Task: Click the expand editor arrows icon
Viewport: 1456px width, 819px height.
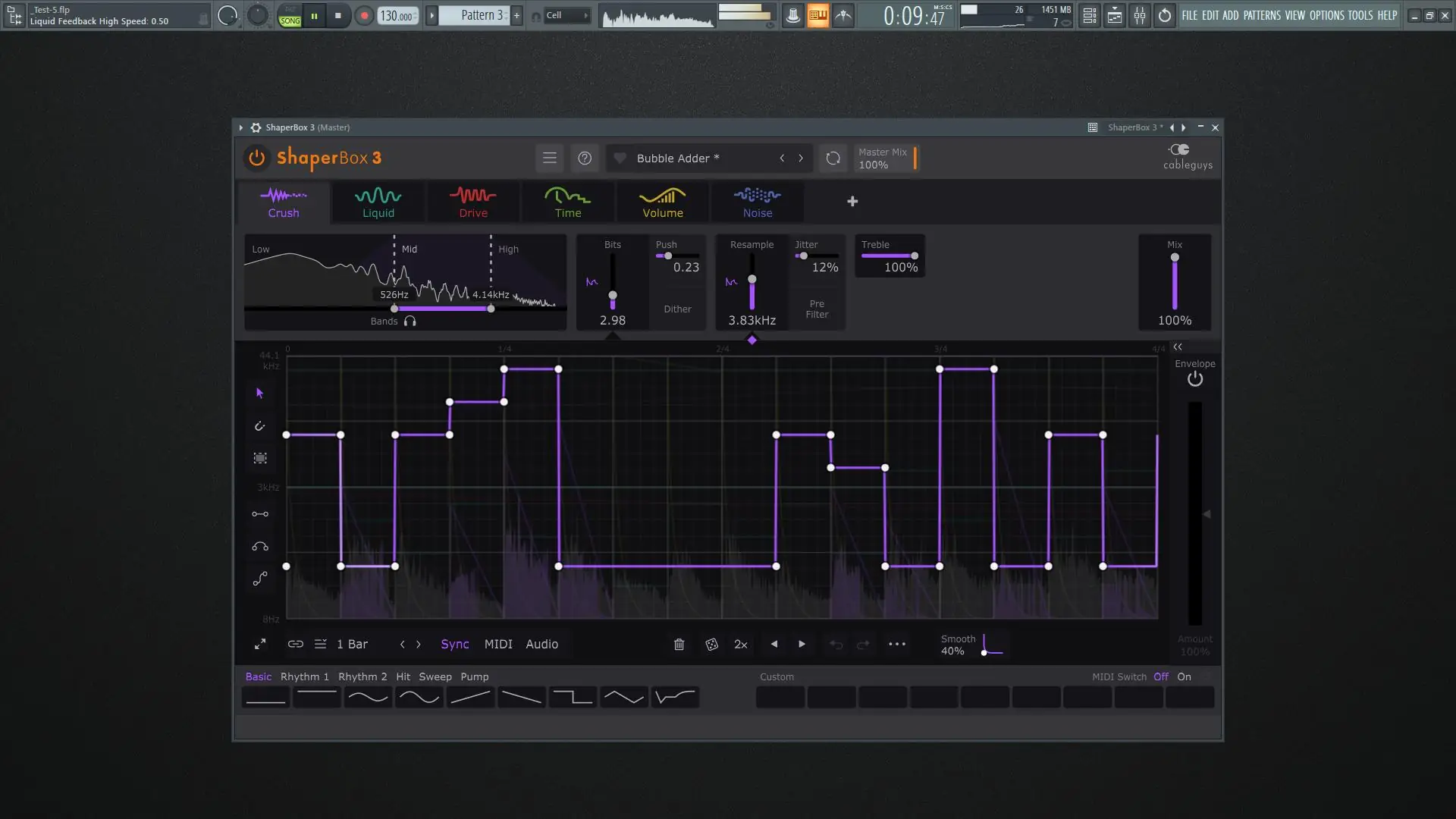Action: 260,644
